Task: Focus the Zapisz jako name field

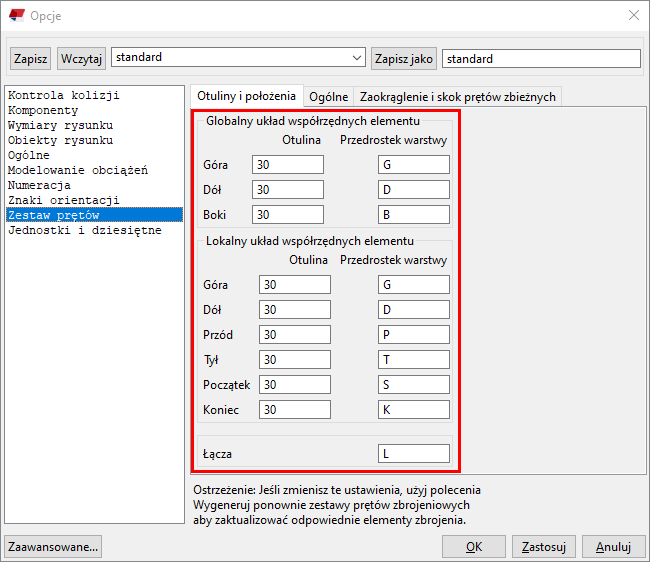Action: click(x=540, y=59)
